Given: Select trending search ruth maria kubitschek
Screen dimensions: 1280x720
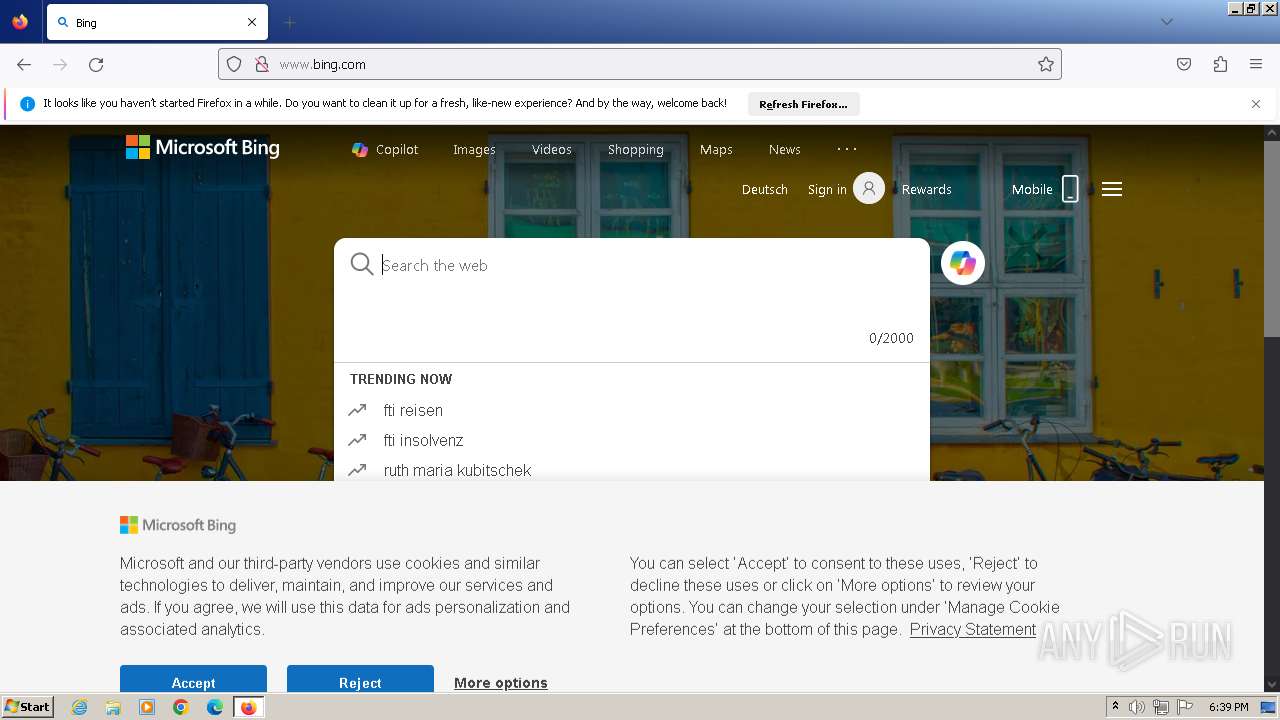Looking at the screenshot, I should [x=458, y=470].
